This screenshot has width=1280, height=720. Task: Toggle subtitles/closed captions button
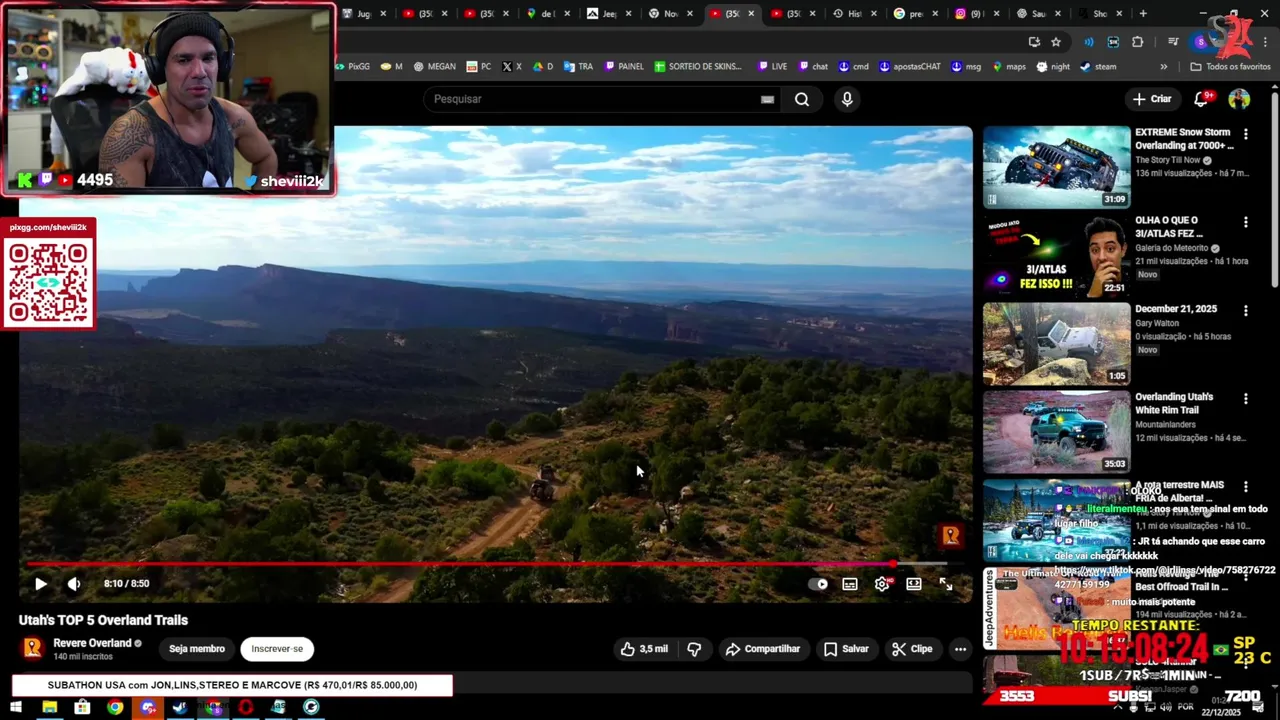coord(850,584)
